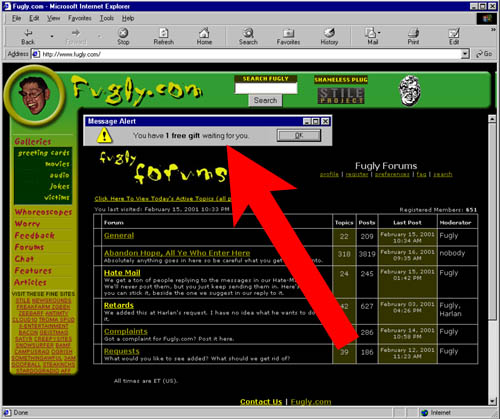Open victims in the sidebar

pos(57,197)
